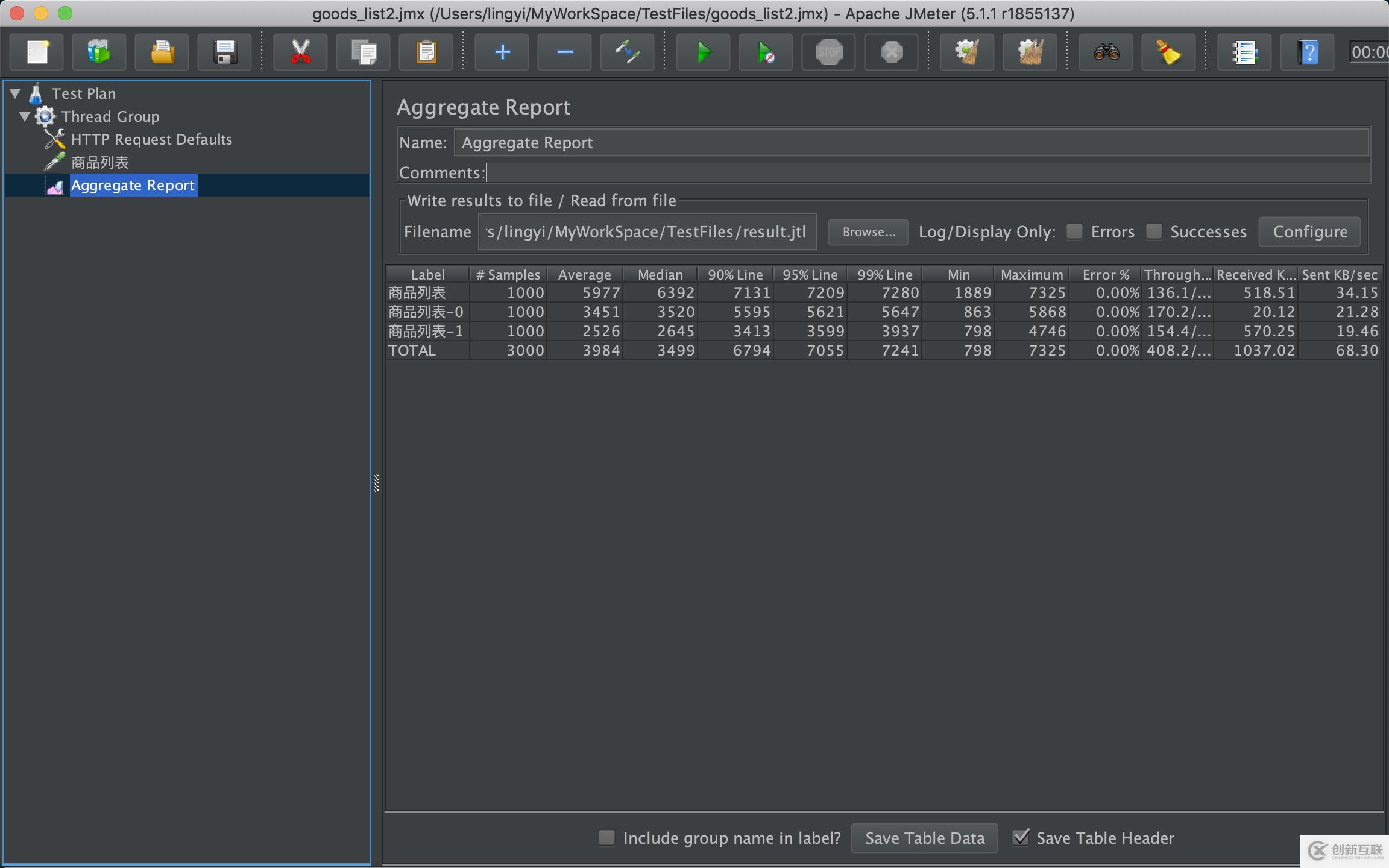The height and width of the screenshot is (868, 1389).
Task: Enable the Successes only checkbox
Action: pyautogui.click(x=1154, y=231)
